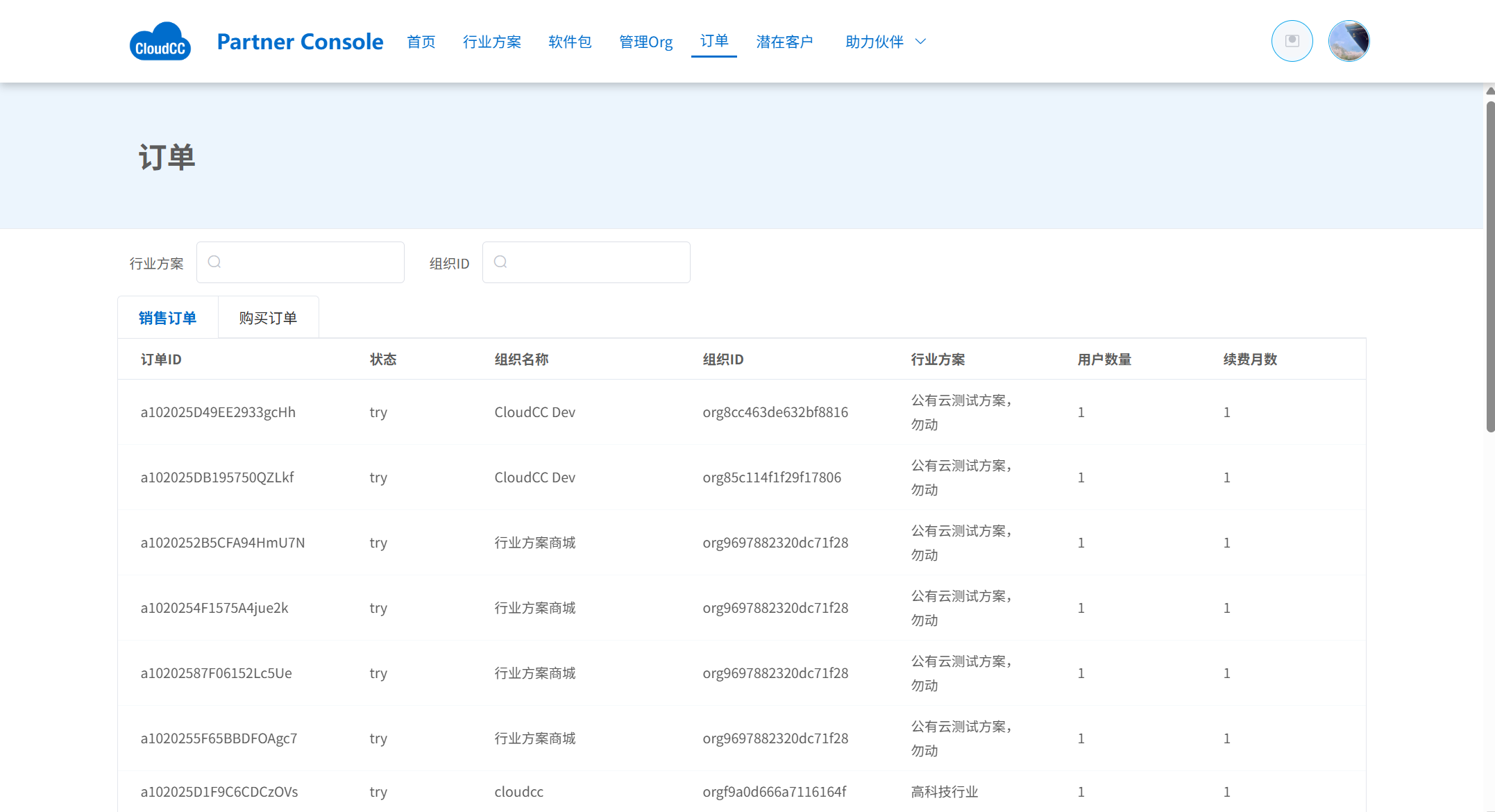The image size is (1495, 812).
Task: Click Partner Console title link
Action: click(x=300, y=42)
